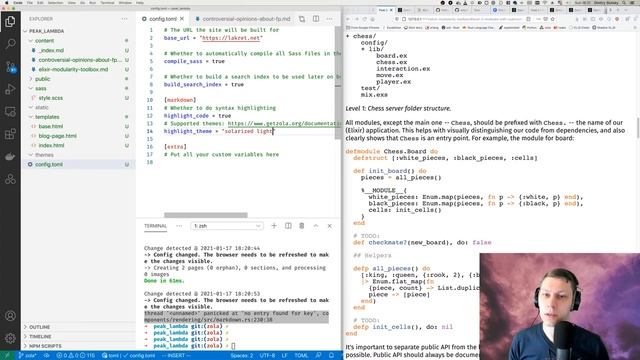The height and width of the screenshot is (360, 640).
Task: Select the TERMINAL panel tab
Action: tap(156, 226)
